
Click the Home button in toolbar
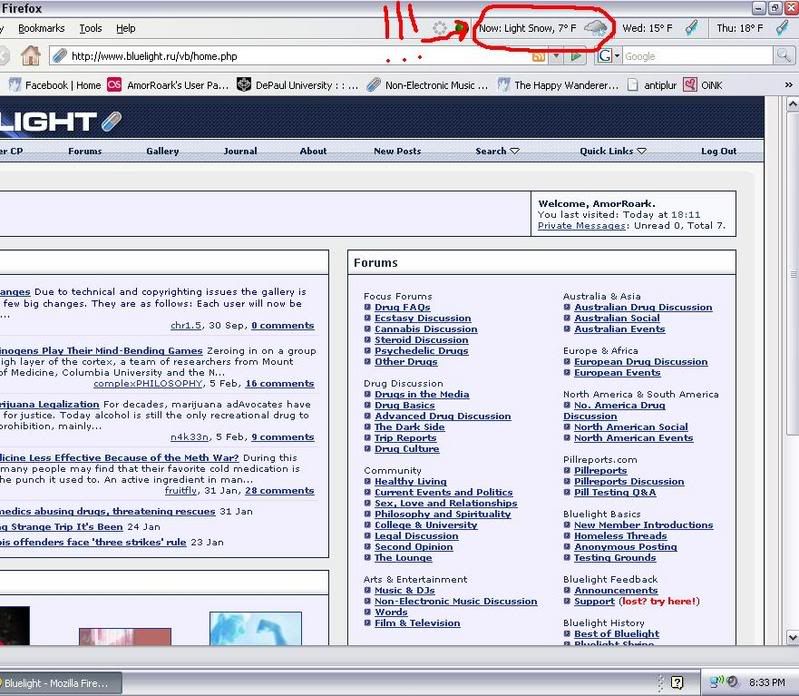[31, 56]
